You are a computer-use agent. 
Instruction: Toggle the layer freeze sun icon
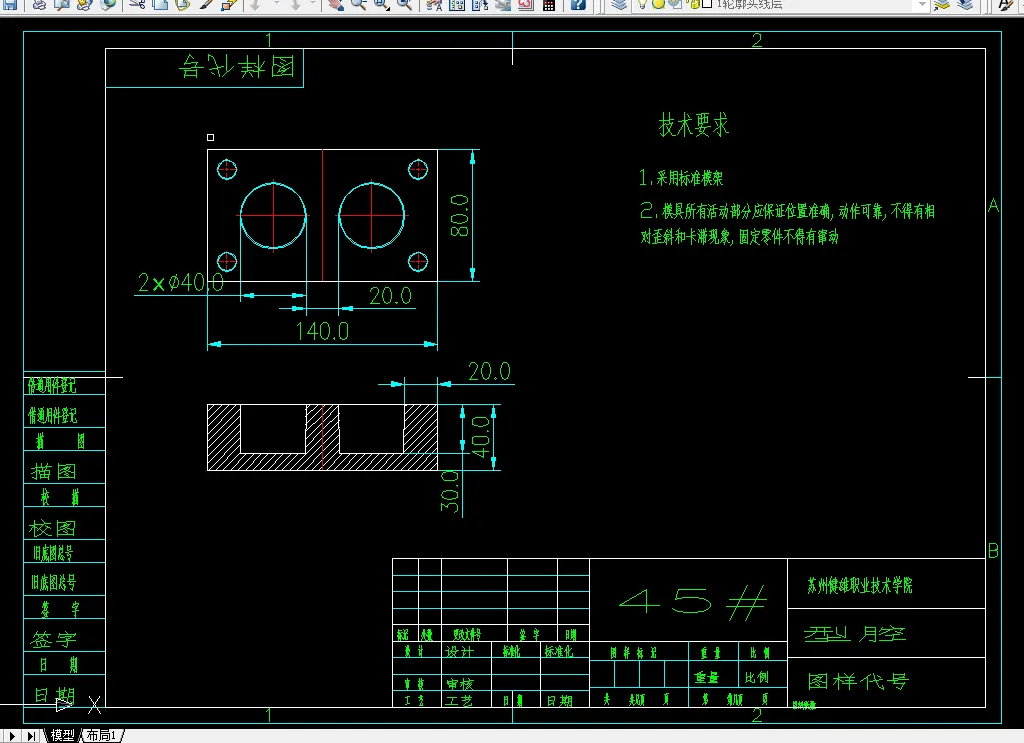point(658,4)
